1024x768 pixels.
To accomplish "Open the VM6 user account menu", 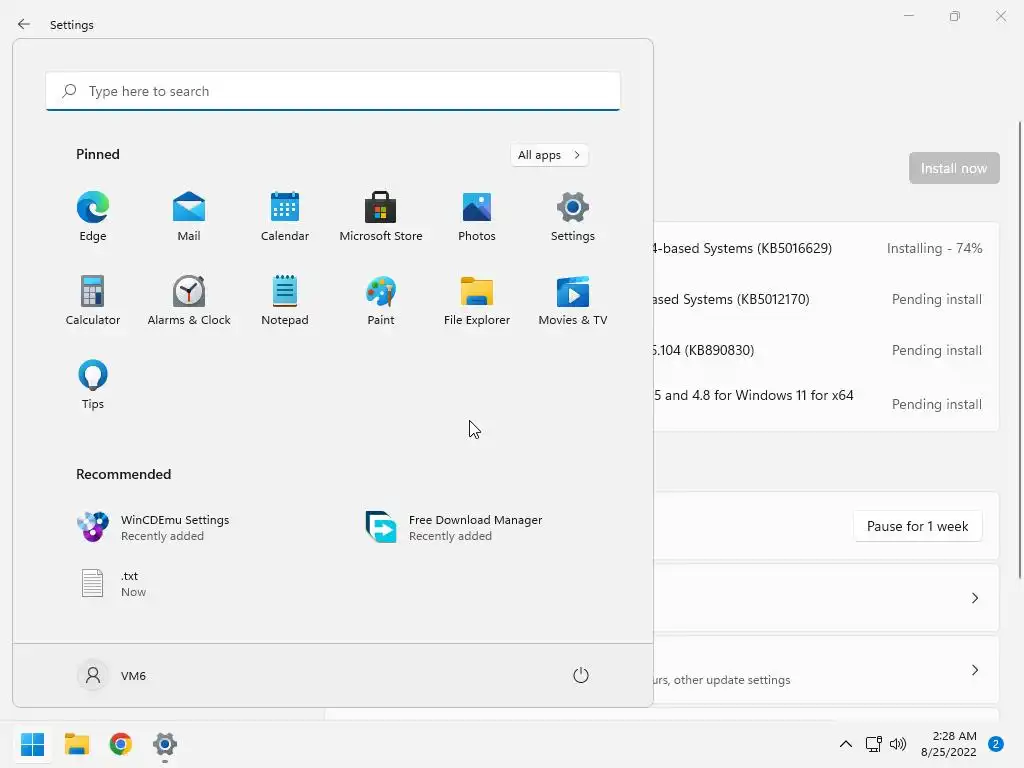I will (112, 675).
